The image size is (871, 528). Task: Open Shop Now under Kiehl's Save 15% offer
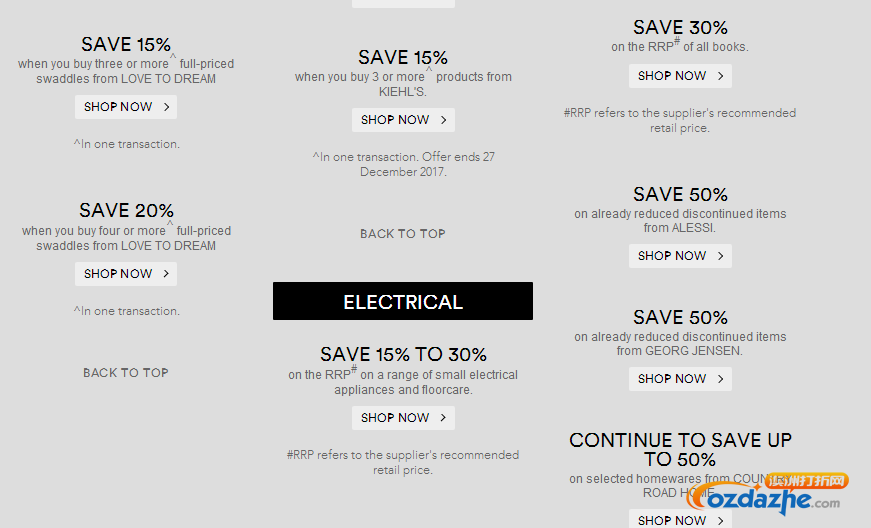[403, 120]
